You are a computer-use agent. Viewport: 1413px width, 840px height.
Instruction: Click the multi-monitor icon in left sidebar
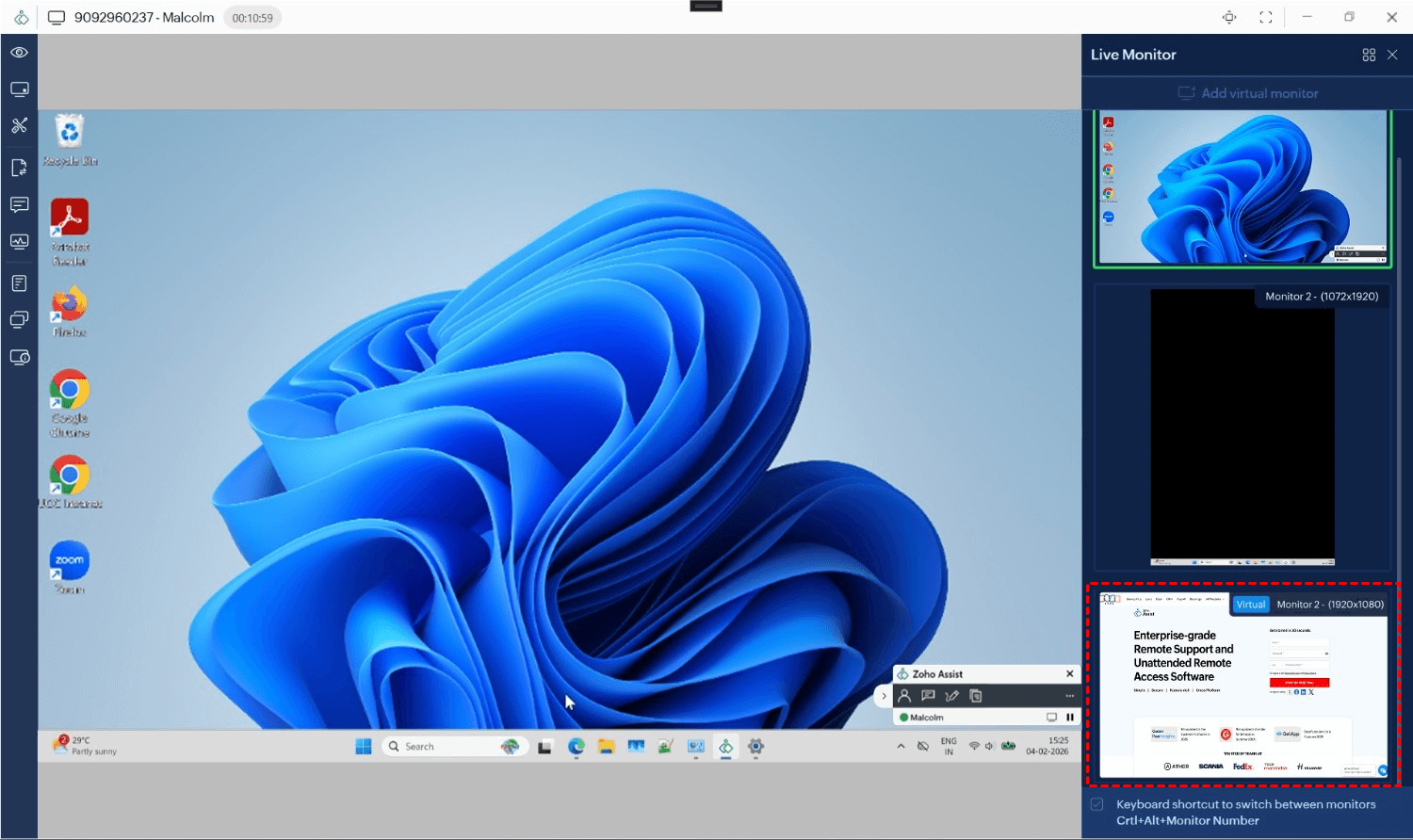19,319
